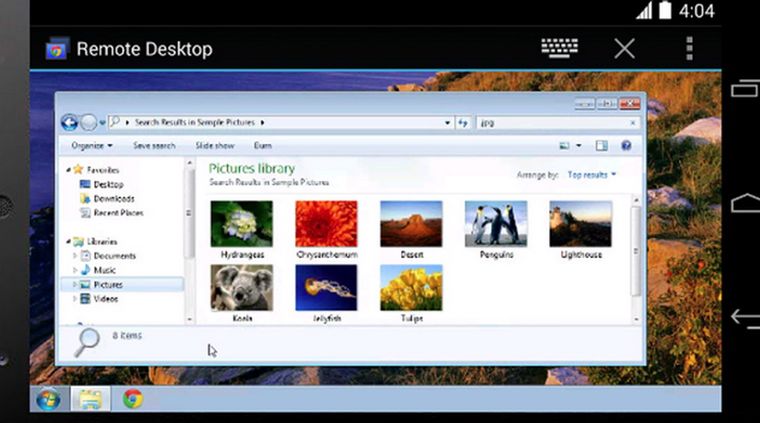The width and height of the screenshot is (760, 423).
Task: Click the Libraries folder icon
Action: pos(78,241)
